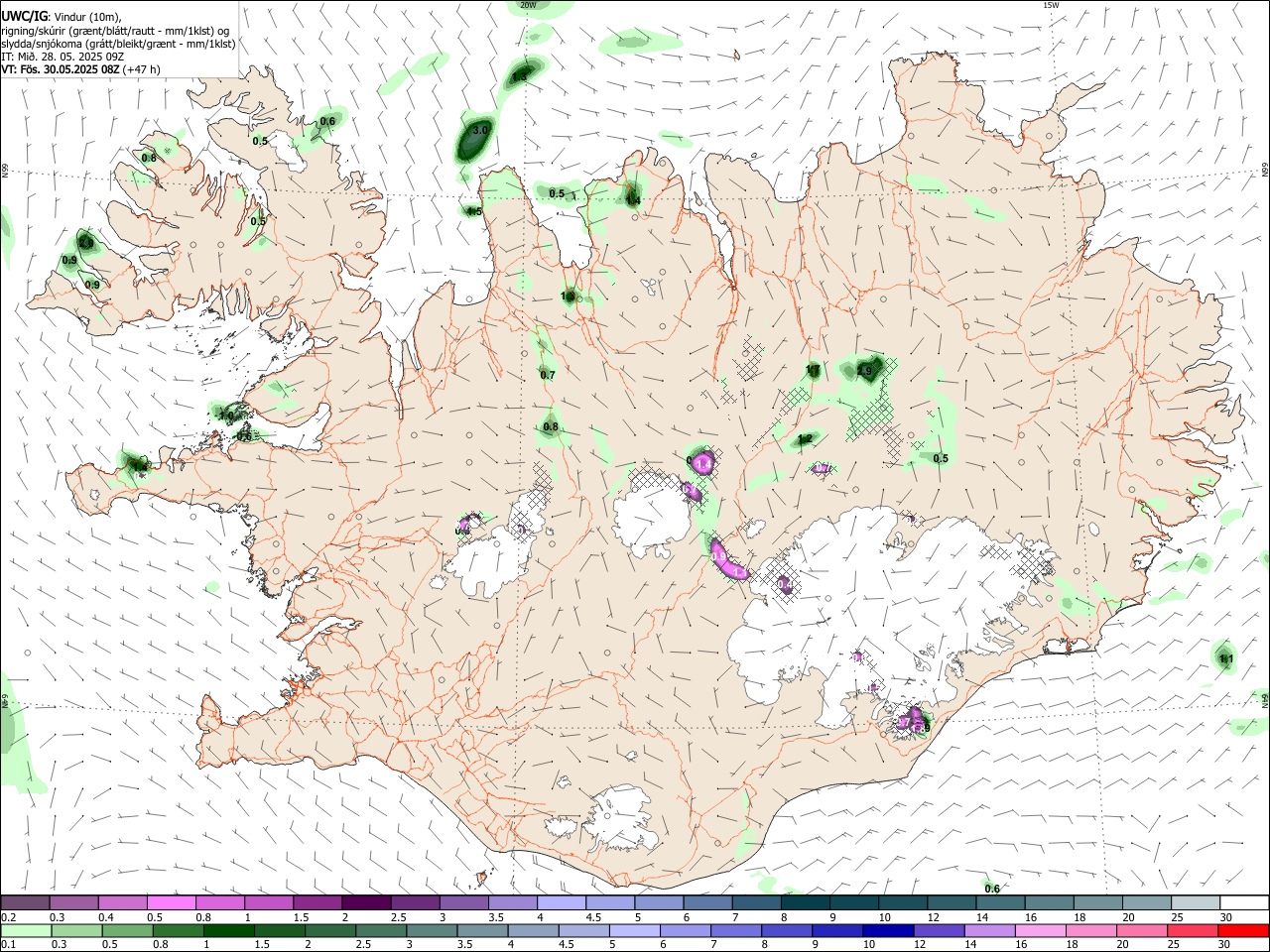Click the '15W' longitude label
1270x952 pixels.
[1051, 5]
